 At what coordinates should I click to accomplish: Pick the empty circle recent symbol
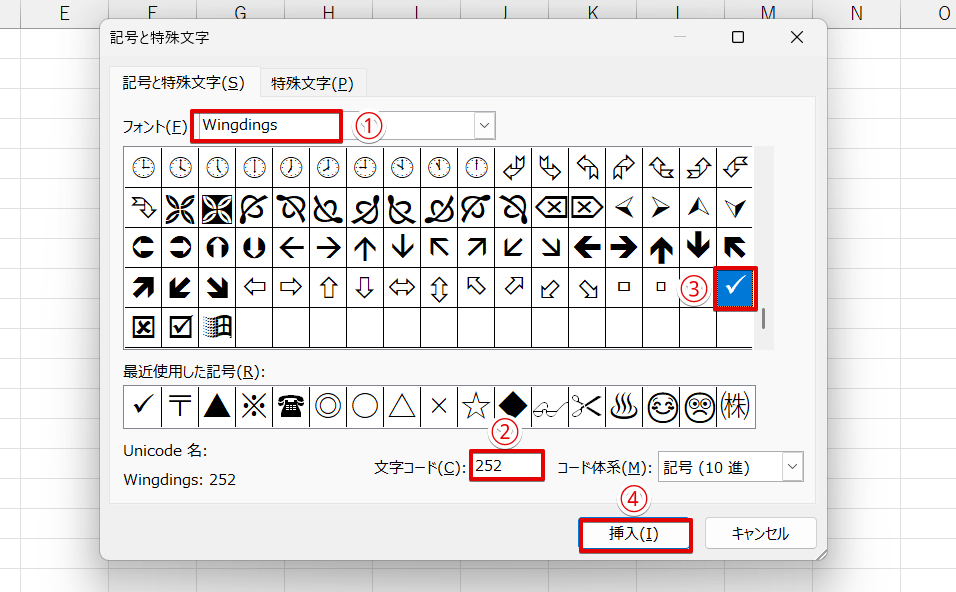pyautogui.click(x=365, y=406)
